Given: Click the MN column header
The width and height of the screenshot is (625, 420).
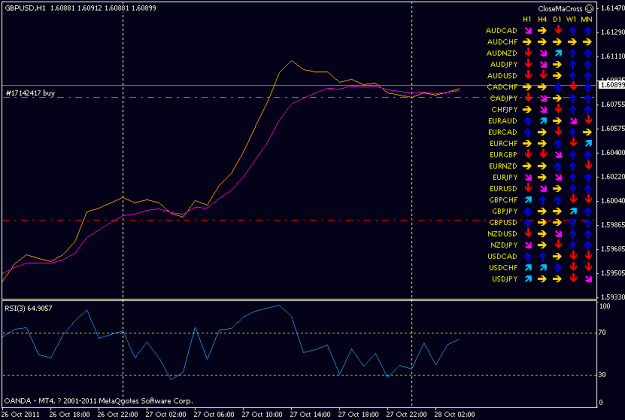Looking at the screenshot, I should coord(586,19).
